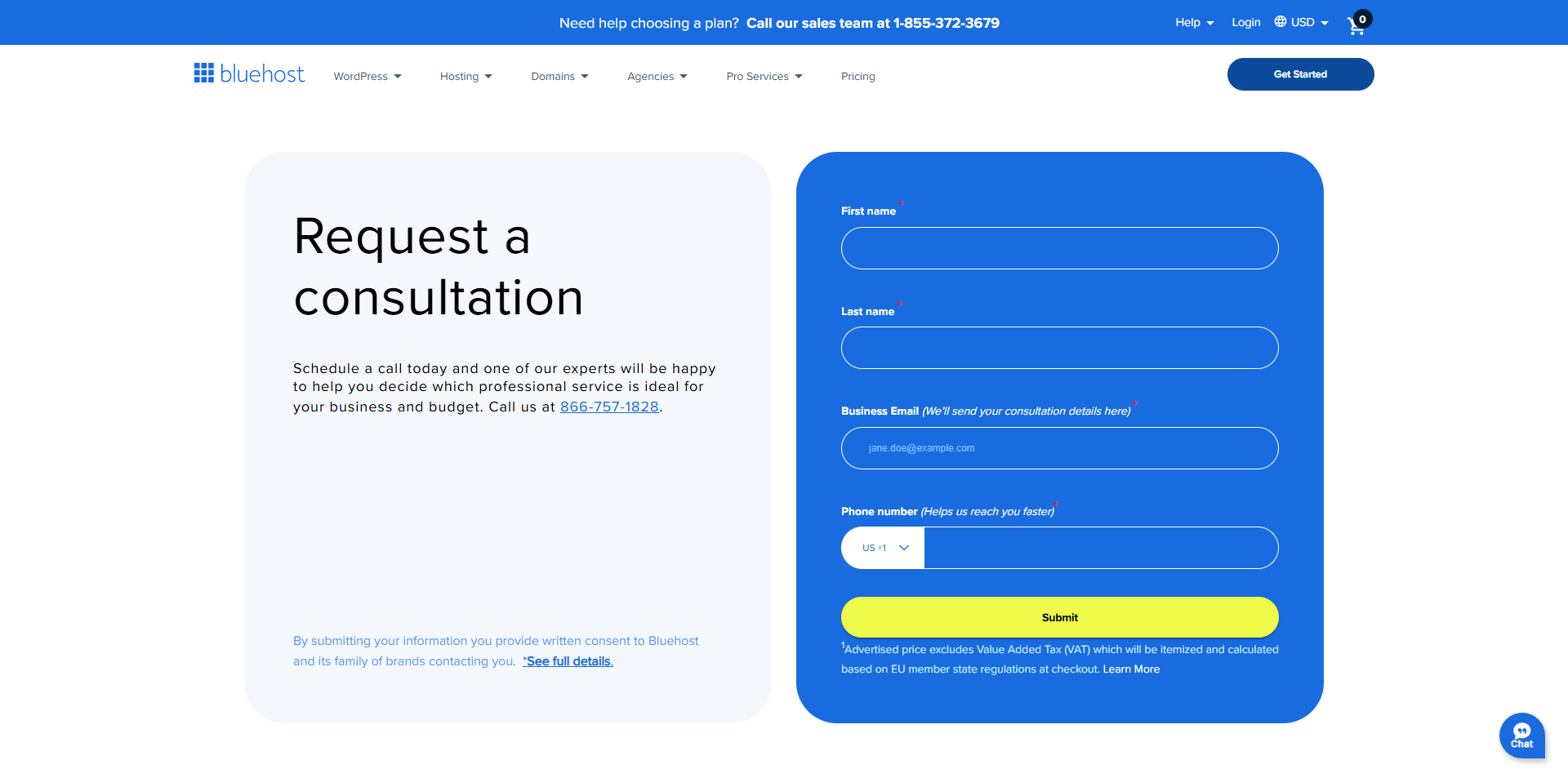Click the cart item count badge
Viewport: 1568px width, 778px height.
coord(1361,17)
